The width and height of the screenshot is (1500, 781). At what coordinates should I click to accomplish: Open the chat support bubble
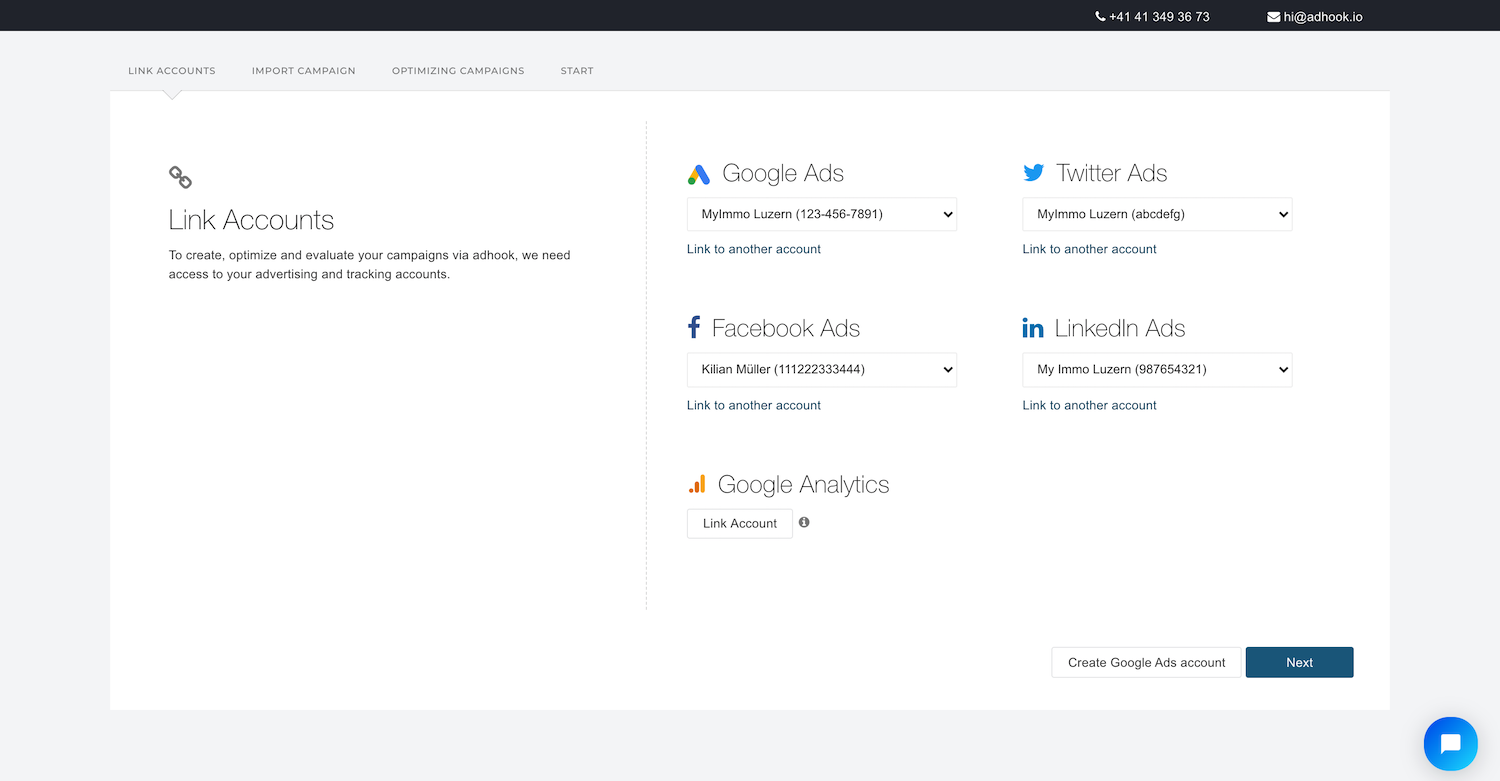1450,743
